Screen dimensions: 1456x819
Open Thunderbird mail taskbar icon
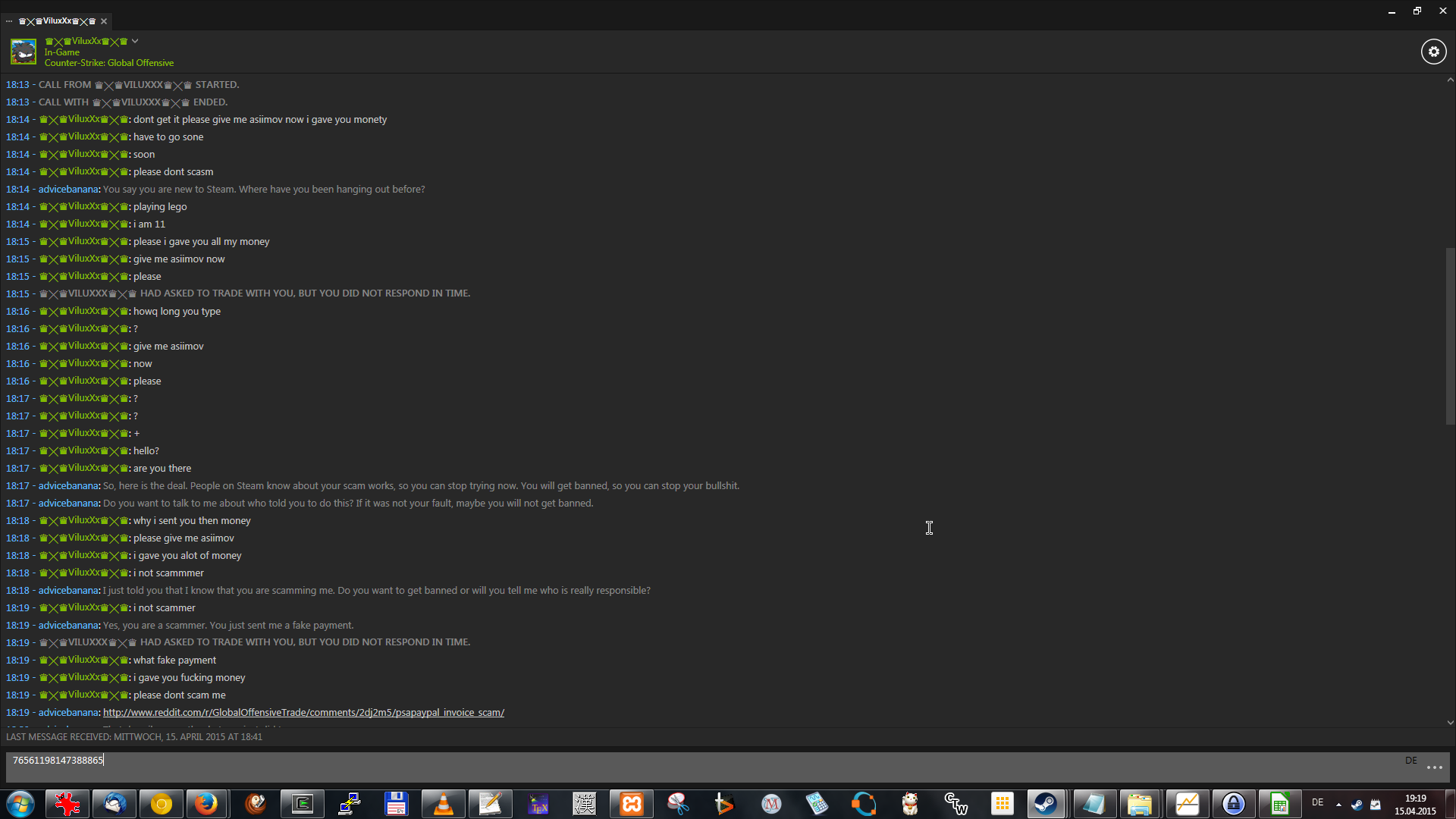(115, 804)
